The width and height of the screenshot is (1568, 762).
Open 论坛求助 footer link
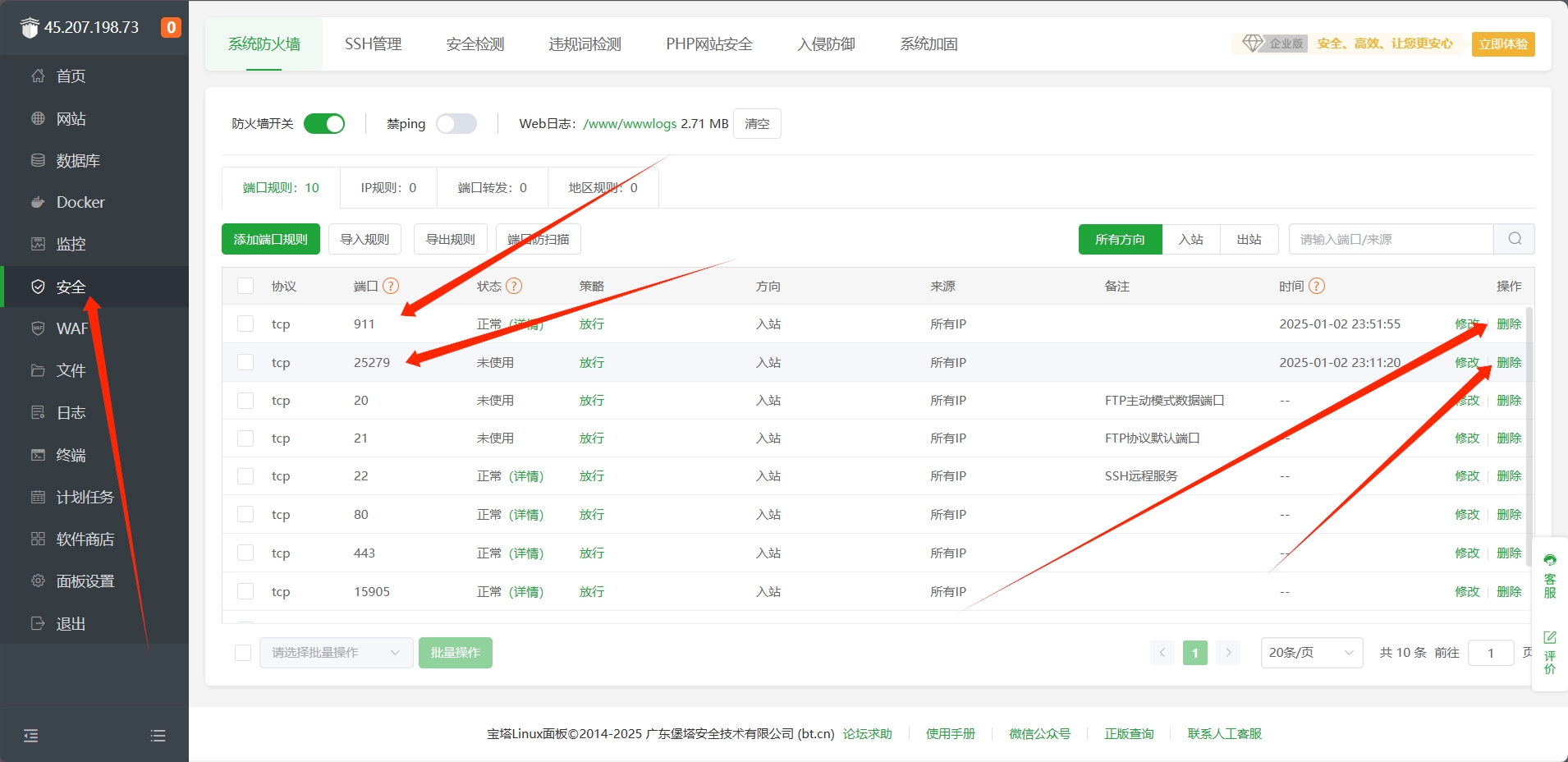pos(868,733)
